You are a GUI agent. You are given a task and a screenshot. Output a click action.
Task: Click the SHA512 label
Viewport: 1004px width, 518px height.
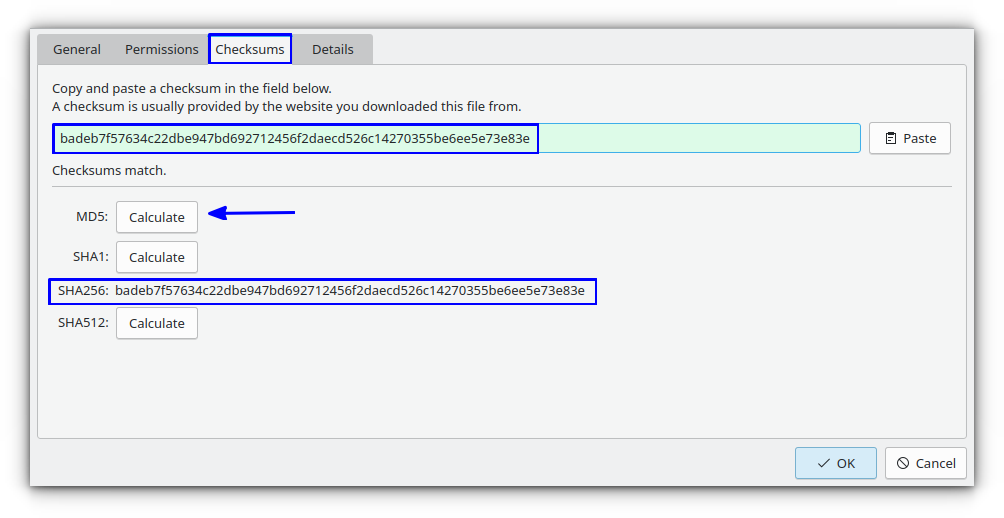82,323
